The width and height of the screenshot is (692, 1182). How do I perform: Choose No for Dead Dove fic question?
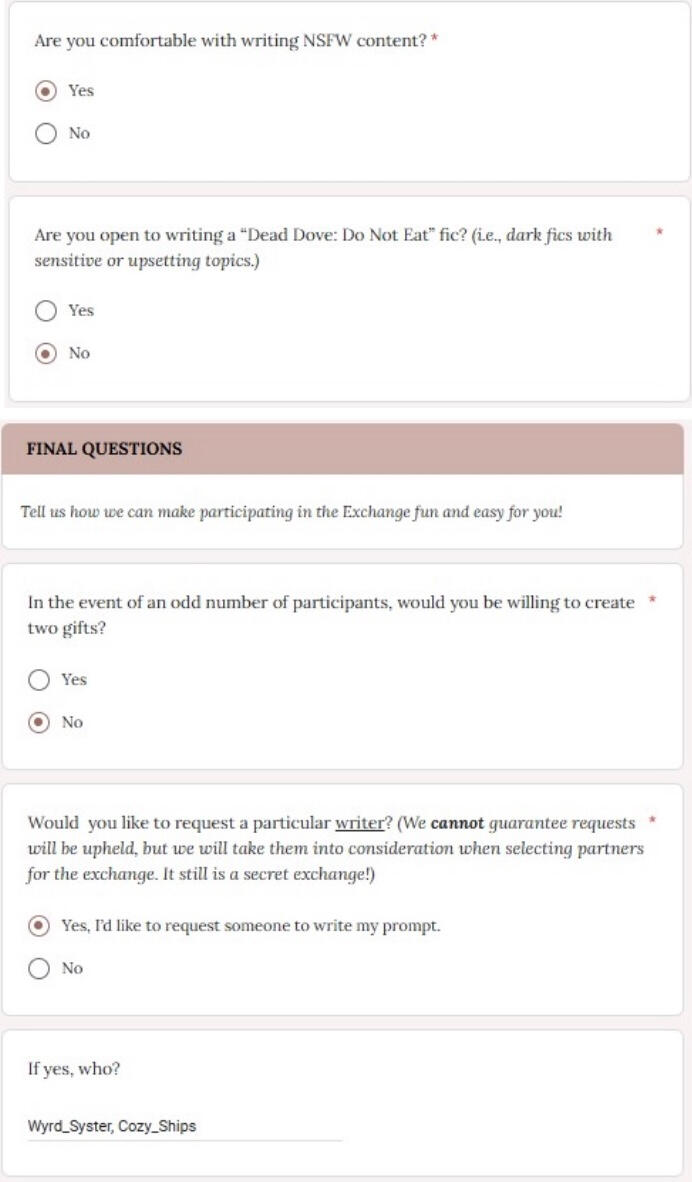tap(46, 354)
